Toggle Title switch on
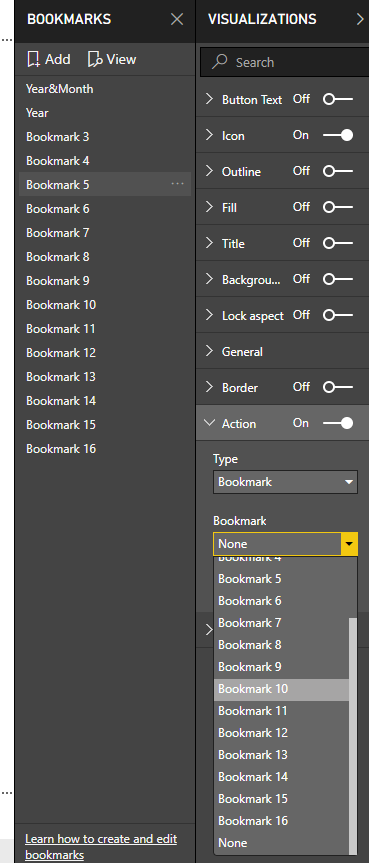The height and width of the screenshot is (863, 369). 338,243
